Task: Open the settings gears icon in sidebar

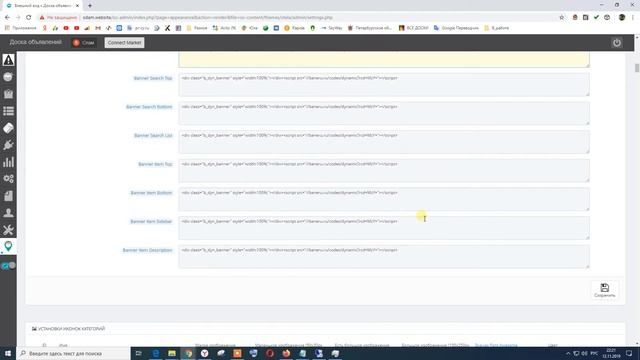Action: pos(8,179)
